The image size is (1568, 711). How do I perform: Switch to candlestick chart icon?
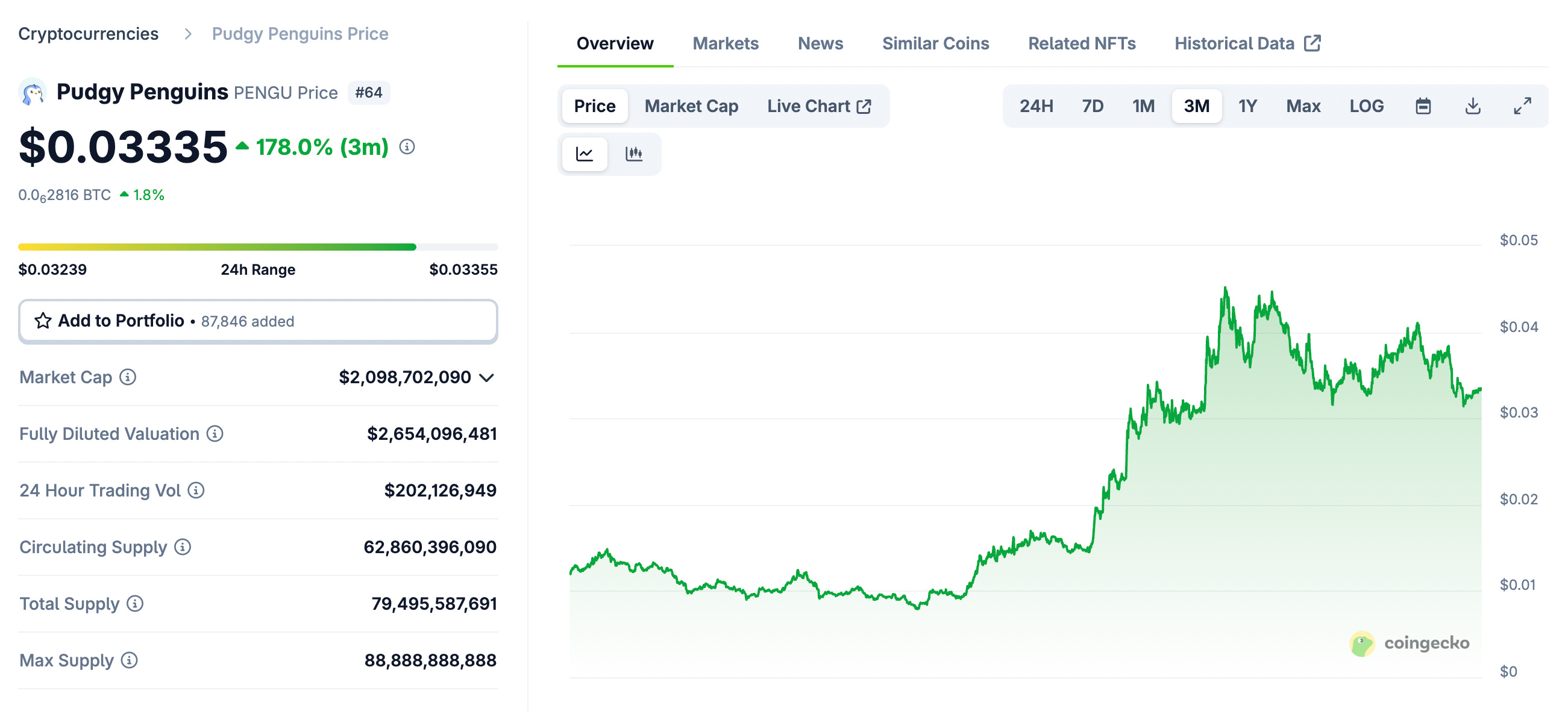point(634,154)
